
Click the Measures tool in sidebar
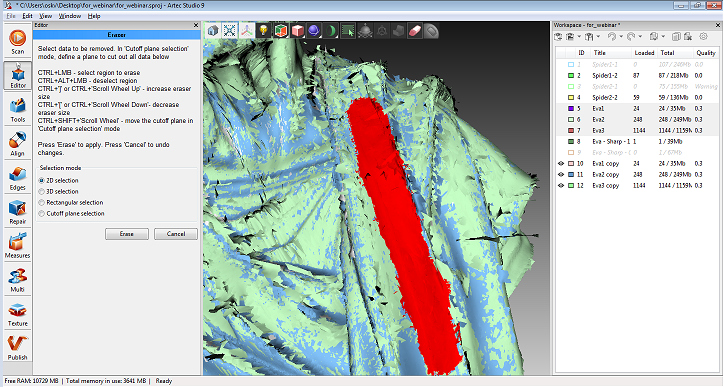pos(18,246)
